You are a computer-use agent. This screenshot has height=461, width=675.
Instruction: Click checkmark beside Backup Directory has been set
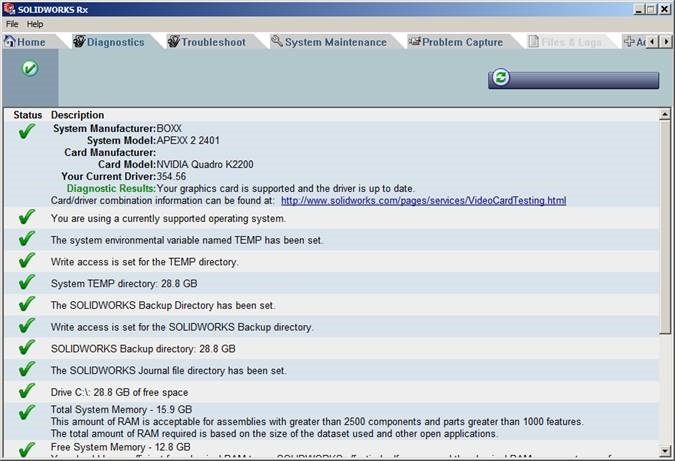click(x=27, y=303)
